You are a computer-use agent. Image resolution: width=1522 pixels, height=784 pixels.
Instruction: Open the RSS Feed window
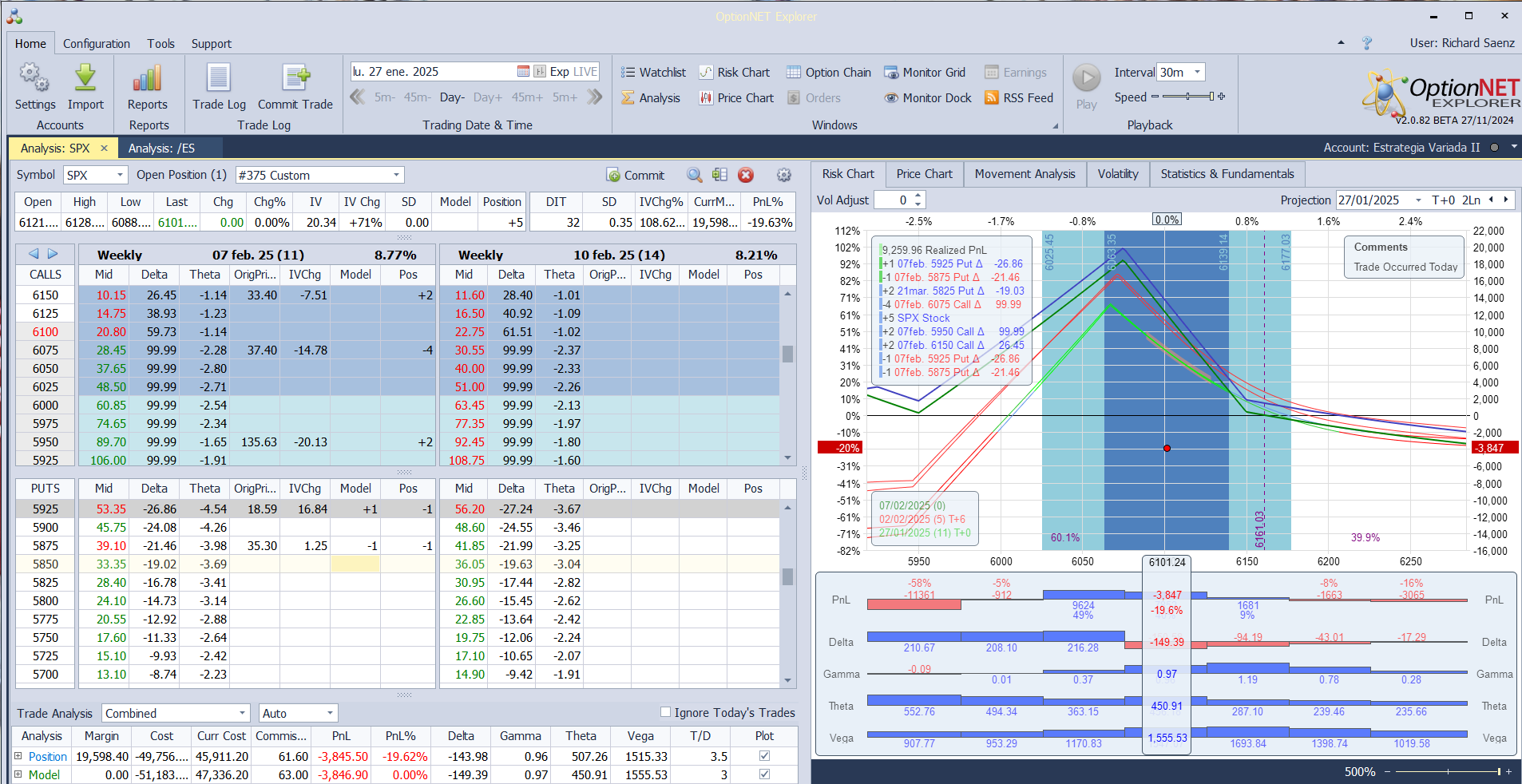(x=1019, y=98)
